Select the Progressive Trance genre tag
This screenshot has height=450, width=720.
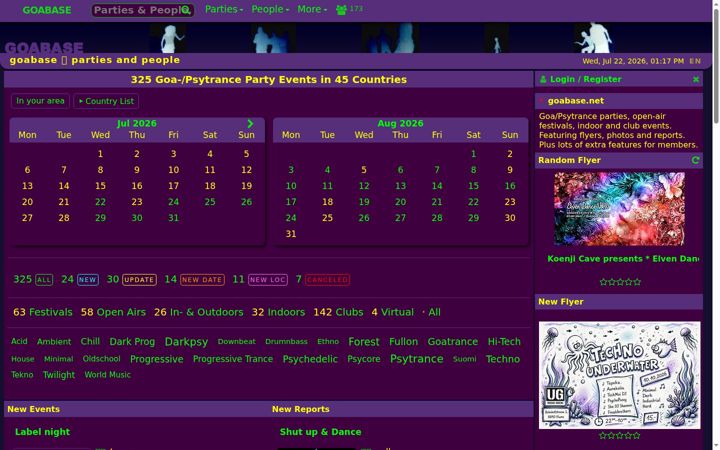[x=233, y=359]
